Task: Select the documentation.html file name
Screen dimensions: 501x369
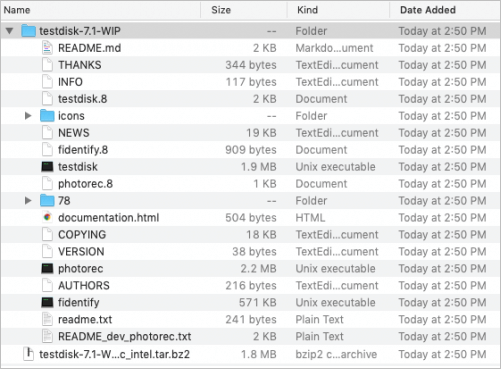Action: [x=109, y=218]
